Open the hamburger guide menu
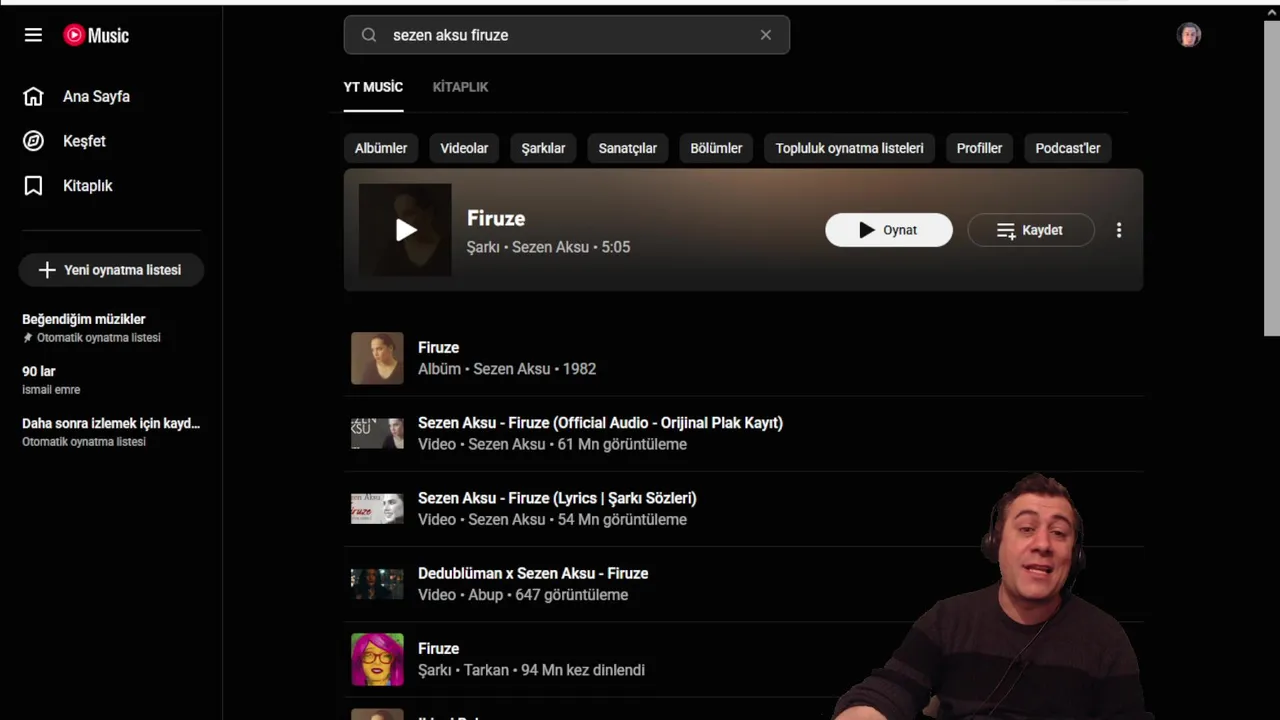Screen dimensions: 1280x720 click(x=33, y=35)
